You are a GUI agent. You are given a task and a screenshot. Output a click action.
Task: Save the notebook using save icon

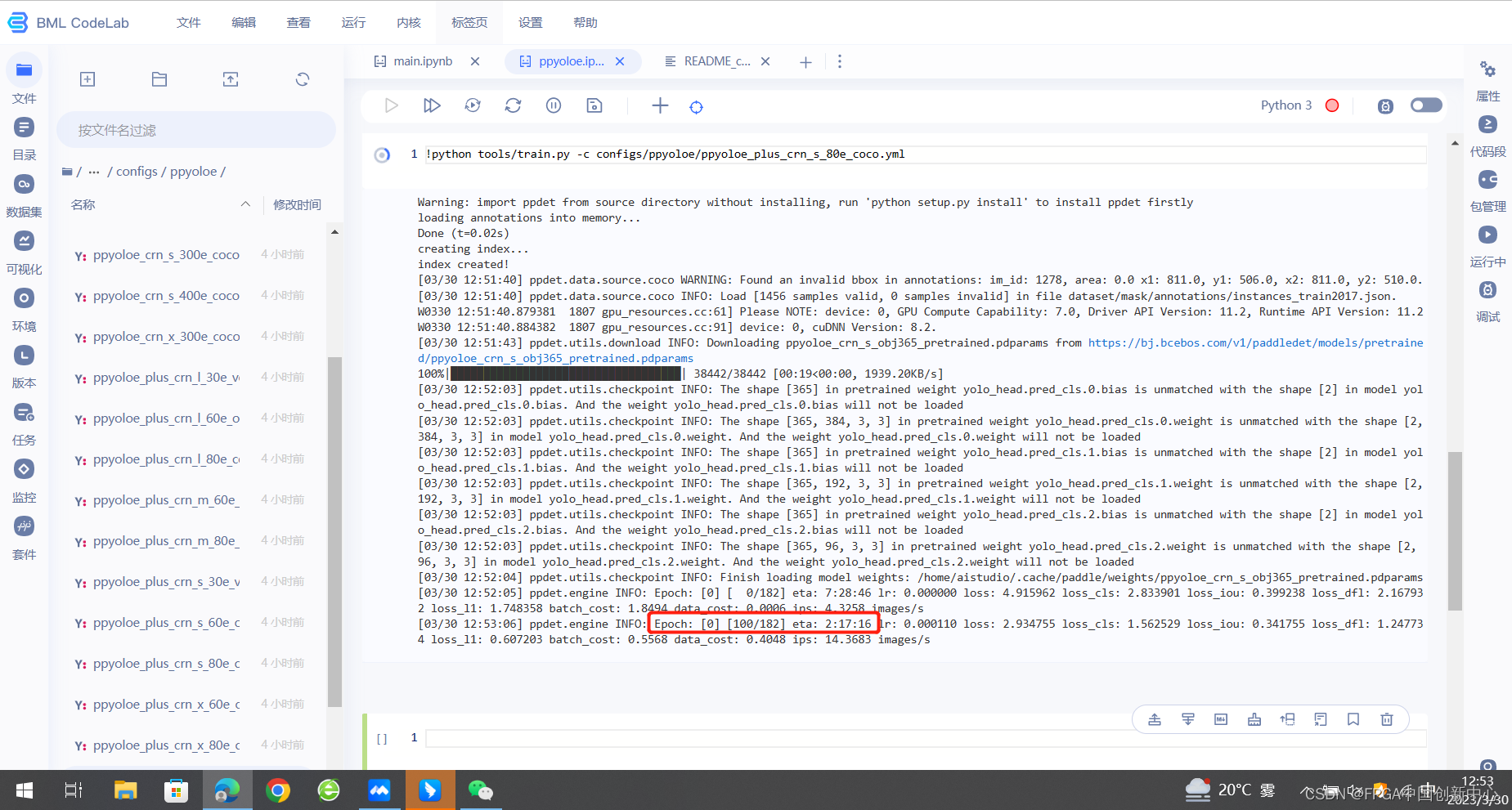coord(594,105)
